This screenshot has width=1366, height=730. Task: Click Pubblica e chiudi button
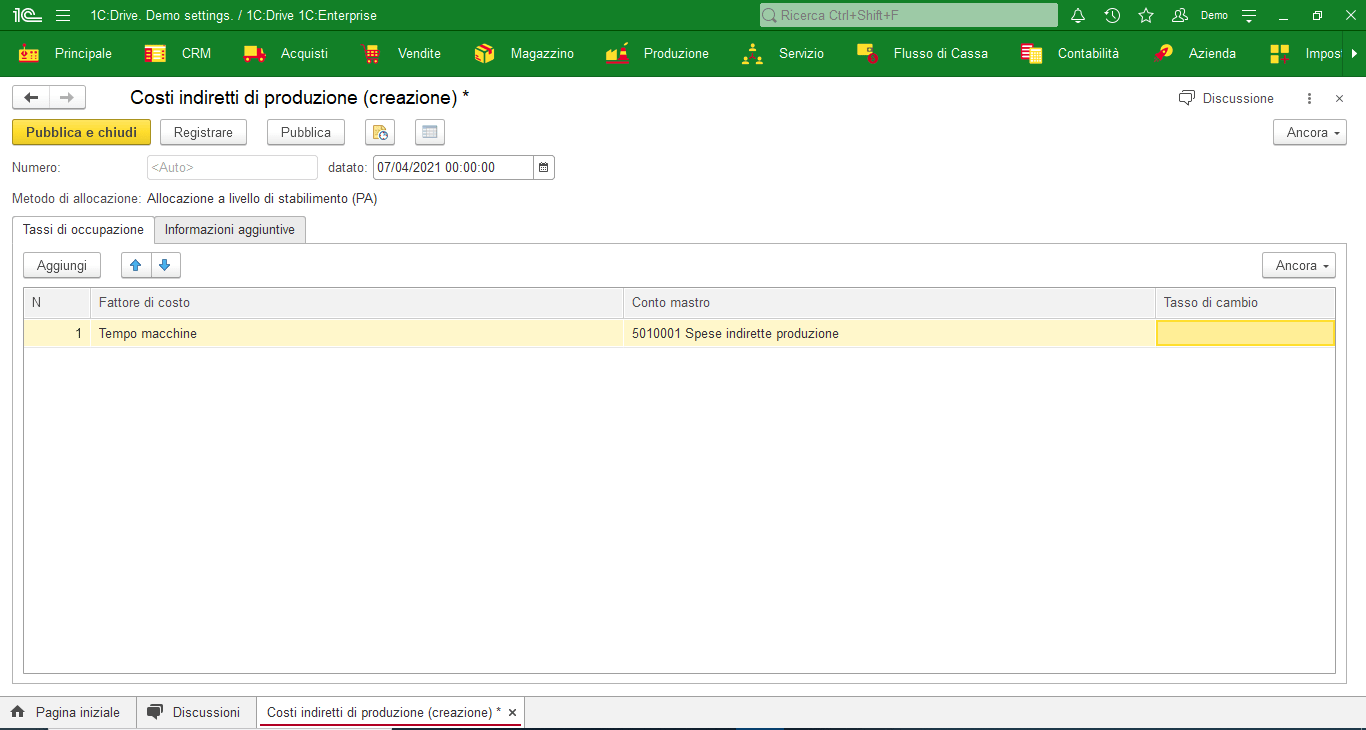[x=81, y=132]
